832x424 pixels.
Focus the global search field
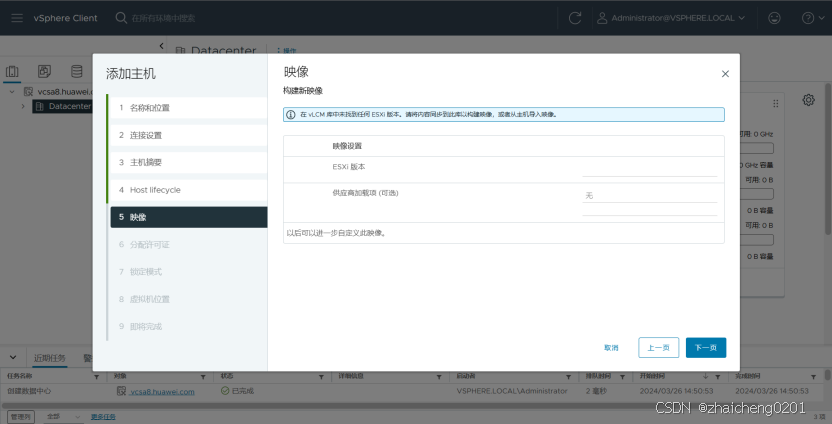point(163,18)
